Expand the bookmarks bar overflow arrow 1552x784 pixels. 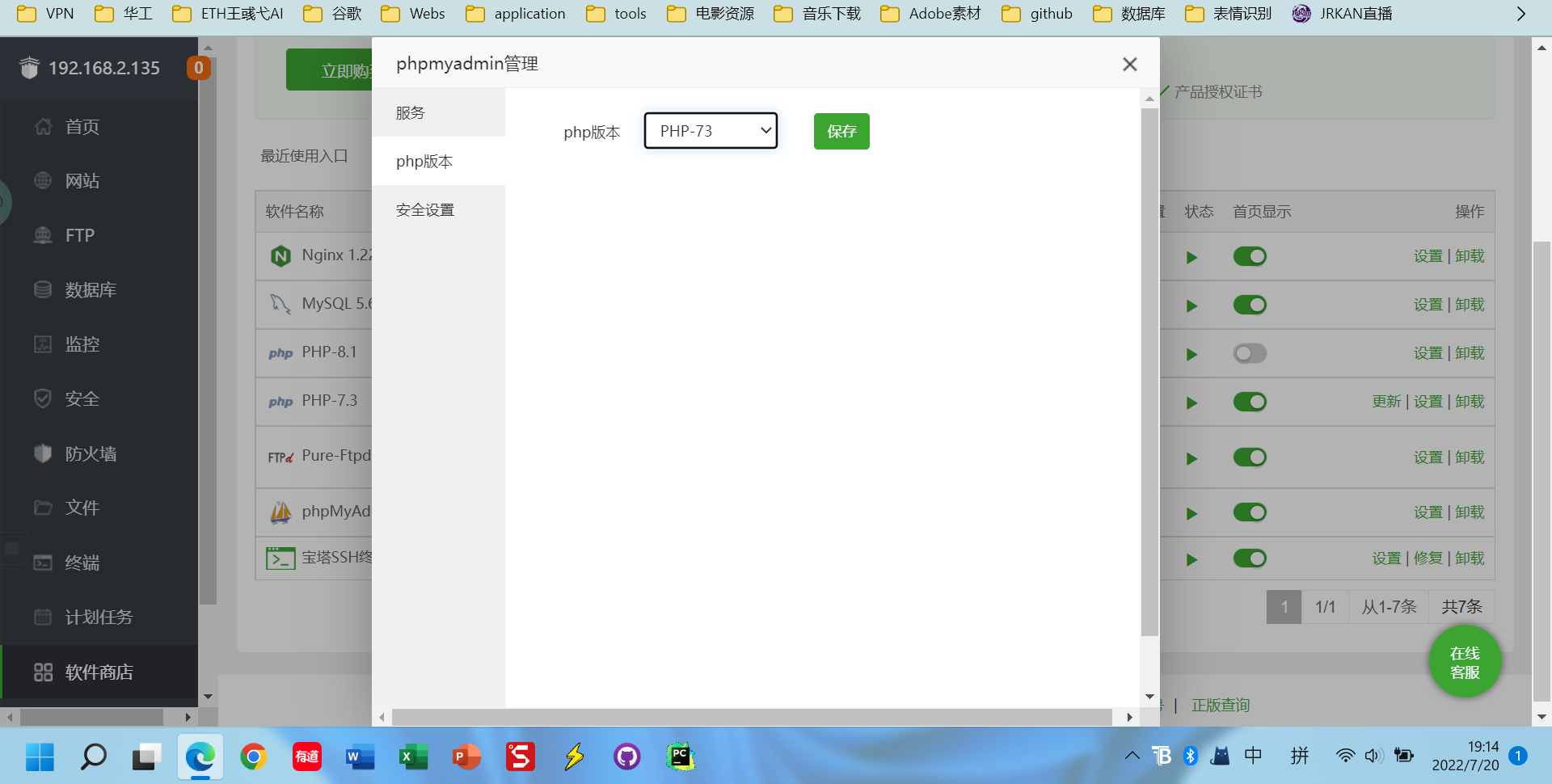click(1521, 13)
